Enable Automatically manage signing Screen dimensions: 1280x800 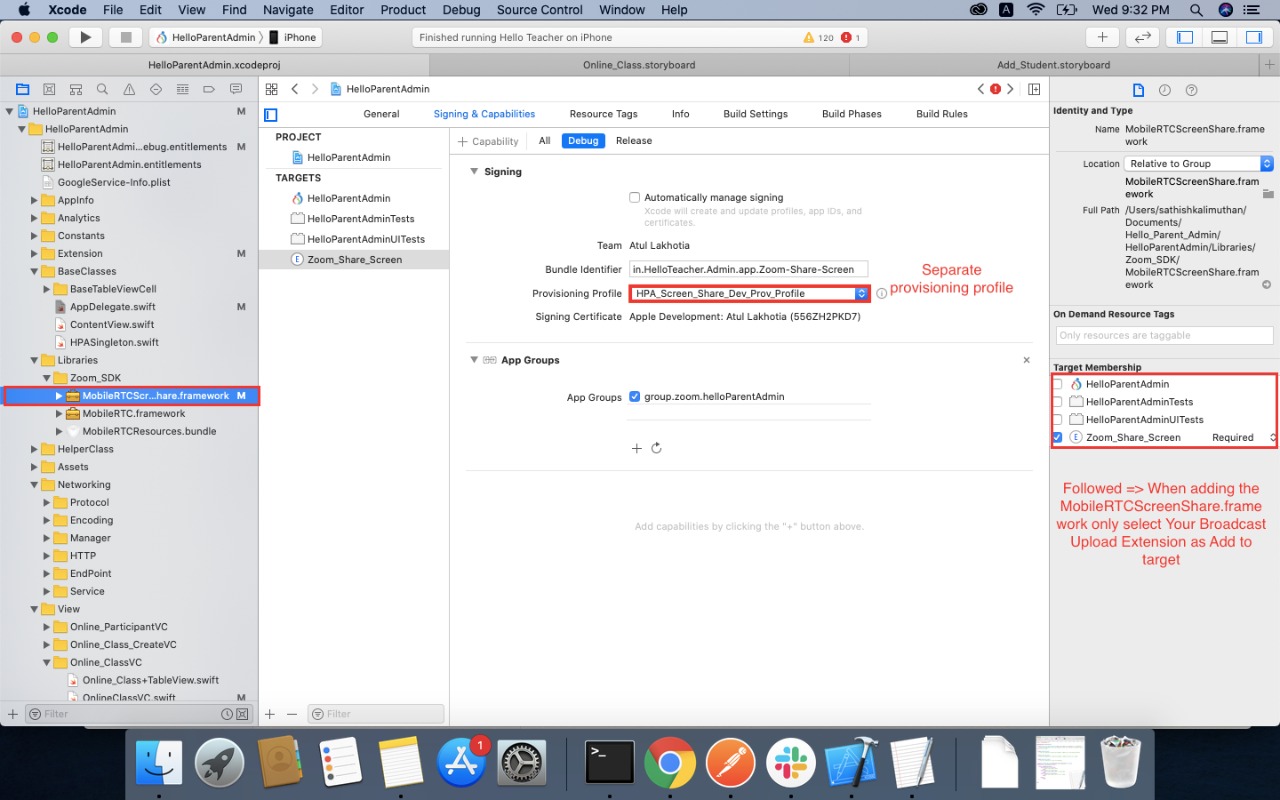[634, 198]
